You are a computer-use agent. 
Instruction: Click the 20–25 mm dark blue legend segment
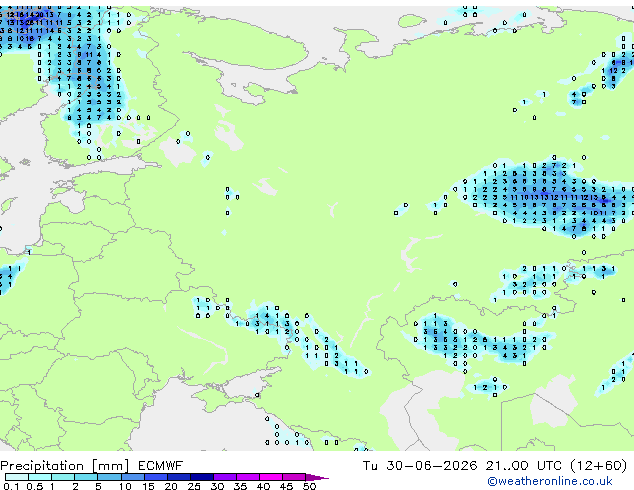179,477
